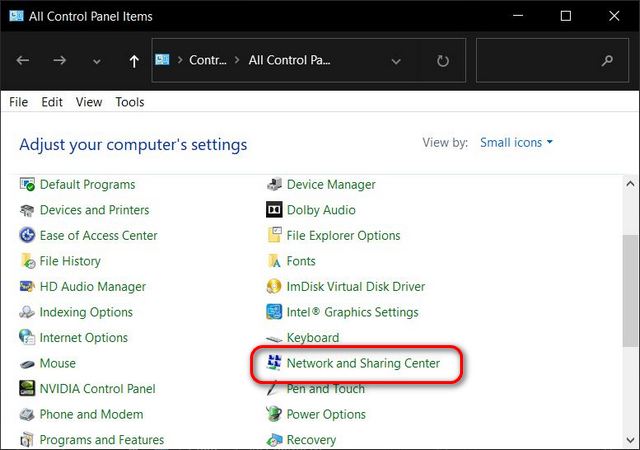Click the NVIDIA Control Panel icon
The width and height of the screenshot is (640, 450).
point(27,389)
